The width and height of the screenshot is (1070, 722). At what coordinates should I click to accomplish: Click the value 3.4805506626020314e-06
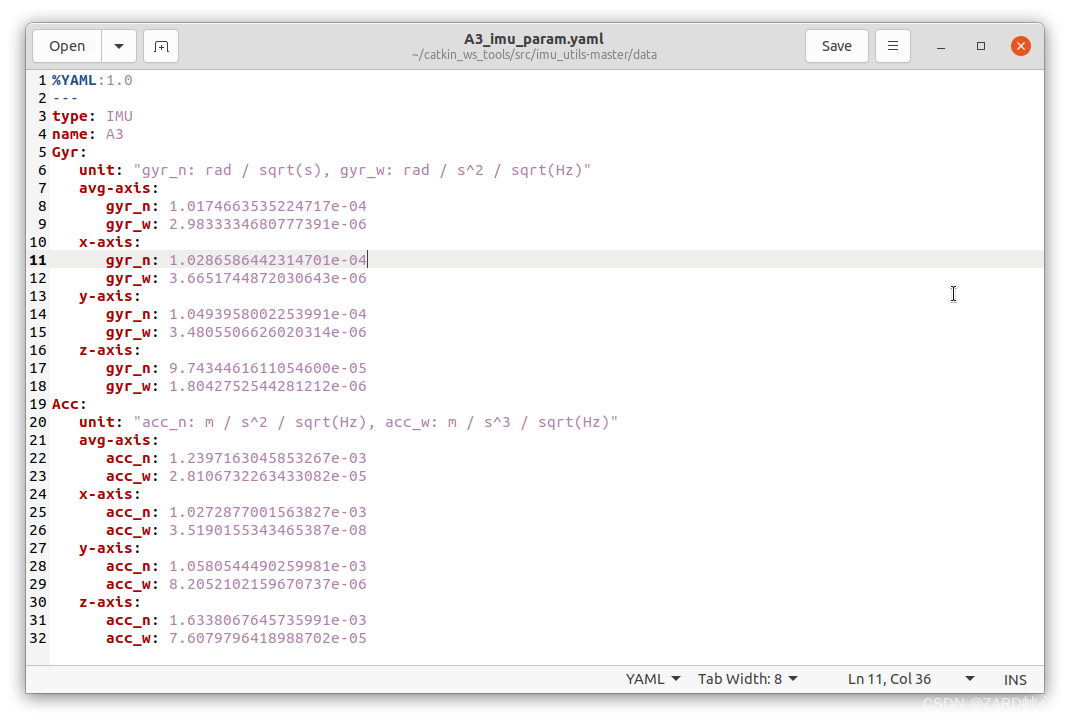268,332
